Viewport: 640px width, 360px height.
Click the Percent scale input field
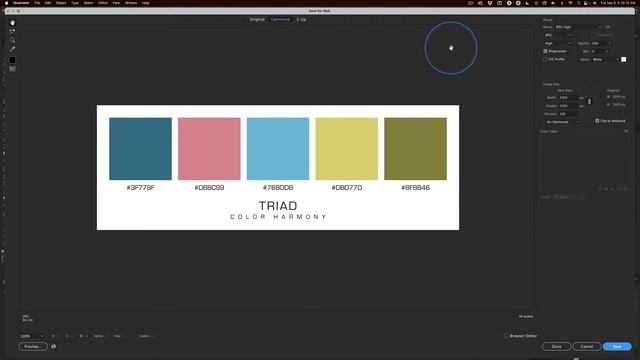tap(568, 114)
